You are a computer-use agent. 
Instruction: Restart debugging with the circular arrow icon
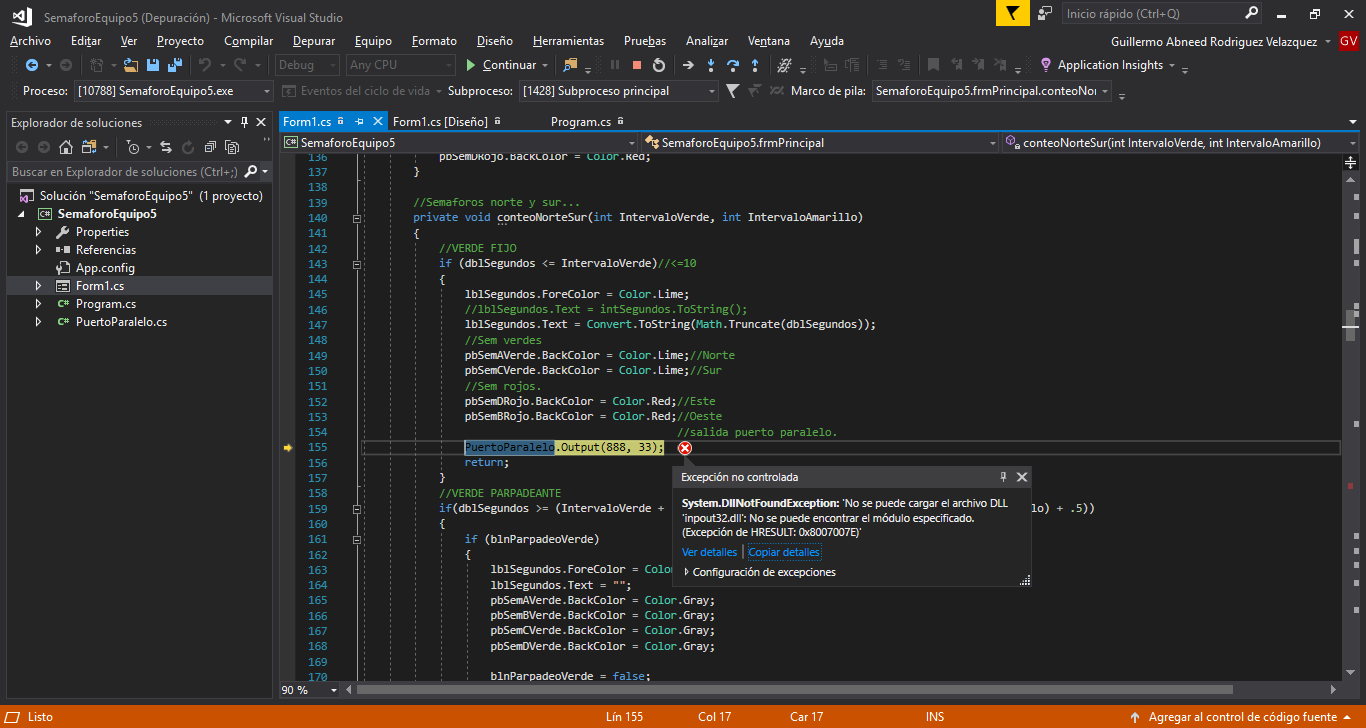point(659,64)
